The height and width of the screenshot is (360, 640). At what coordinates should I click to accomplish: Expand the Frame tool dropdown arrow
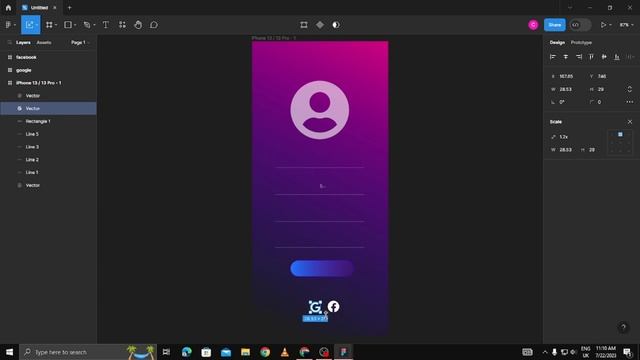[56, 25]
